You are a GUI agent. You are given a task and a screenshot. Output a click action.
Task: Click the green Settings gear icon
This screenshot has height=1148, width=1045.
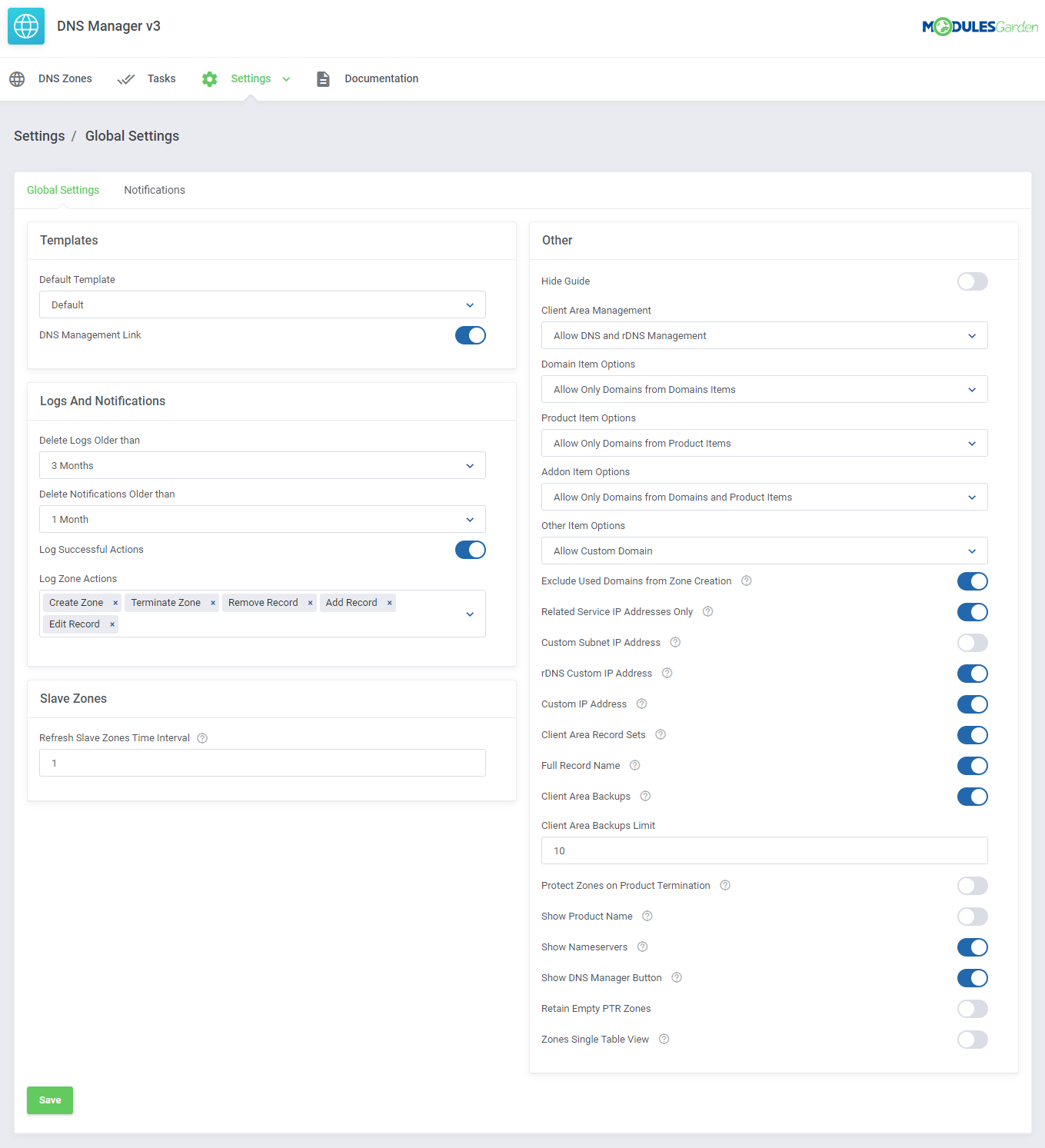click(x=209, y=79)
